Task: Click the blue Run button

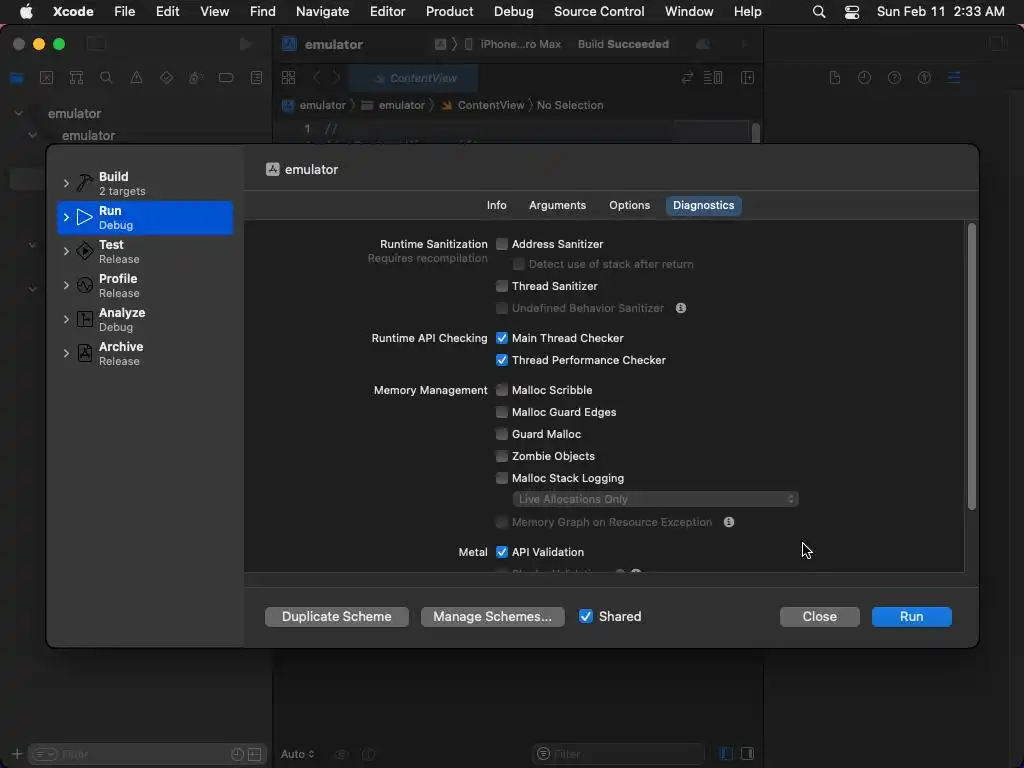Action: click(x=912, y=617)
